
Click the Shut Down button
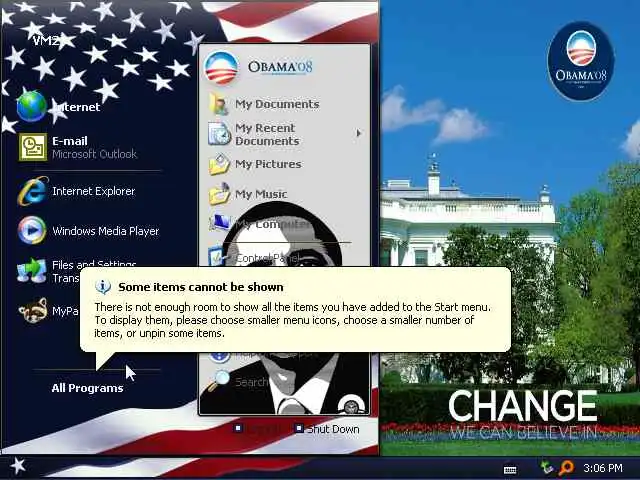point(327,429)
